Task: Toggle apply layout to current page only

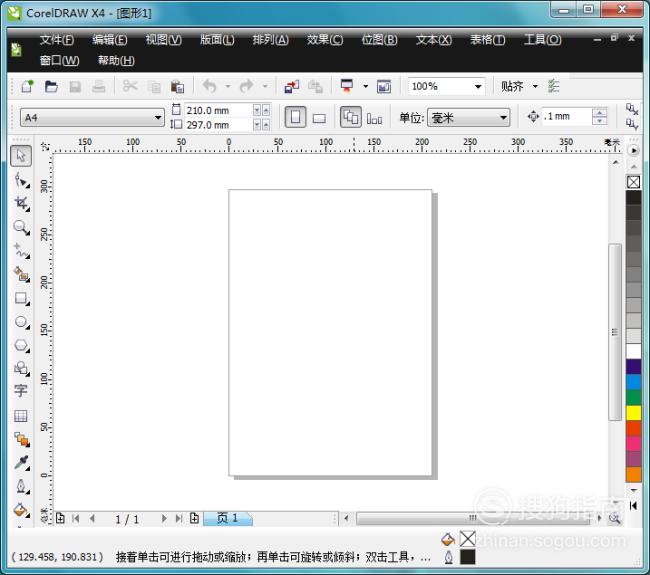Action: (374, 119)
